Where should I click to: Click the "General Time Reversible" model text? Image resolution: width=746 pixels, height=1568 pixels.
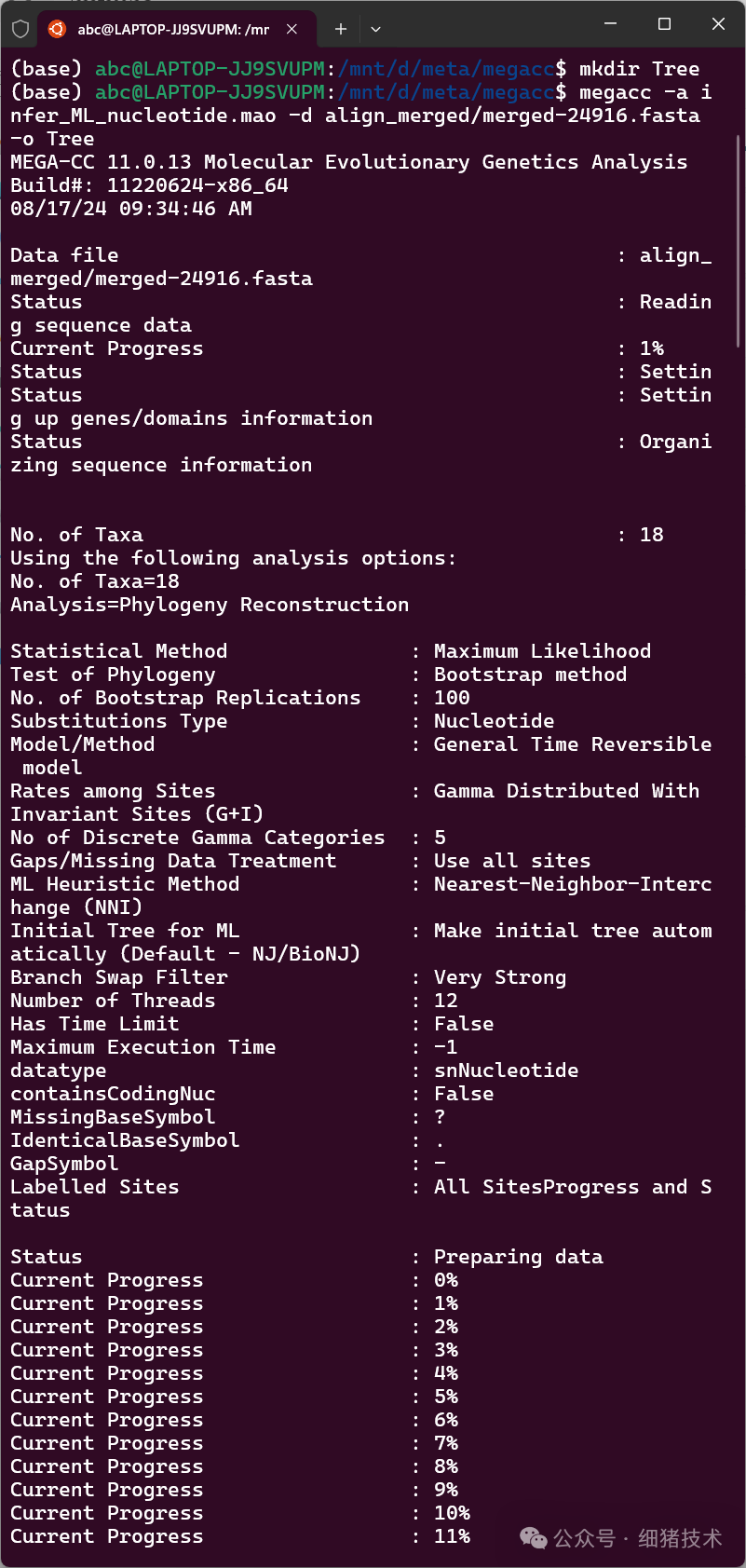coord(572,744)
